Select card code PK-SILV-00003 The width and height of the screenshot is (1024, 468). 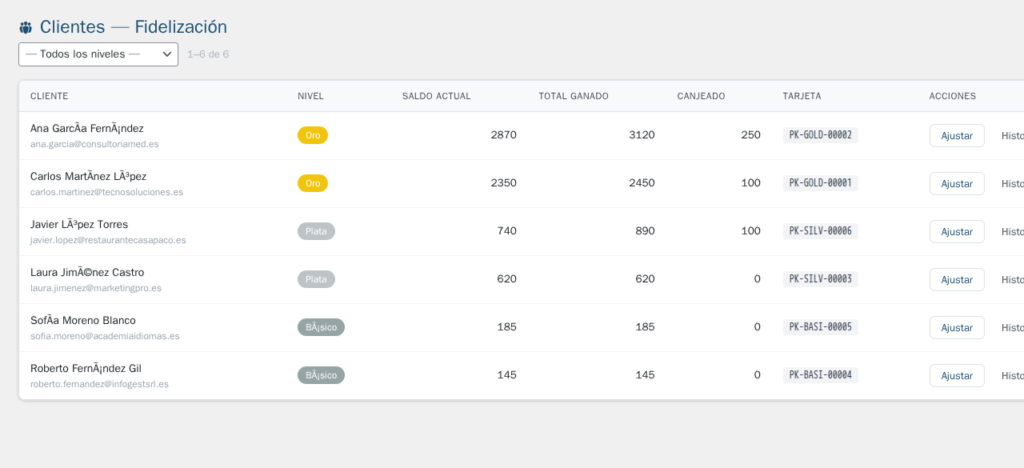click(820, 279)
